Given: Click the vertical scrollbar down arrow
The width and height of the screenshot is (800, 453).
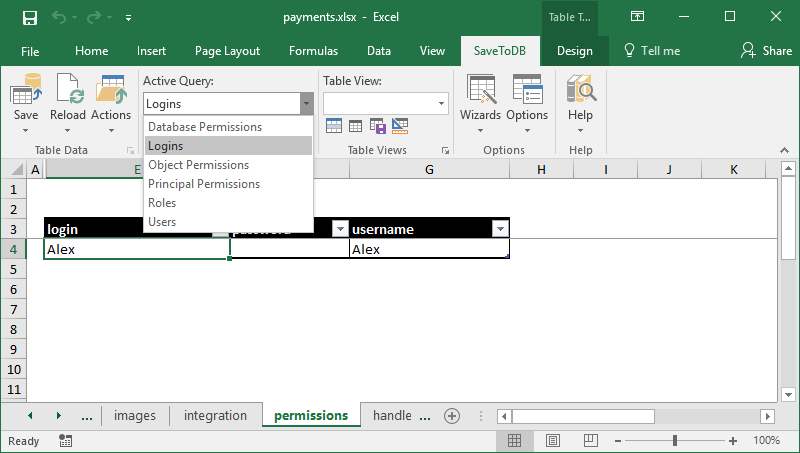Looking at the screenshot, I should 788,394.
